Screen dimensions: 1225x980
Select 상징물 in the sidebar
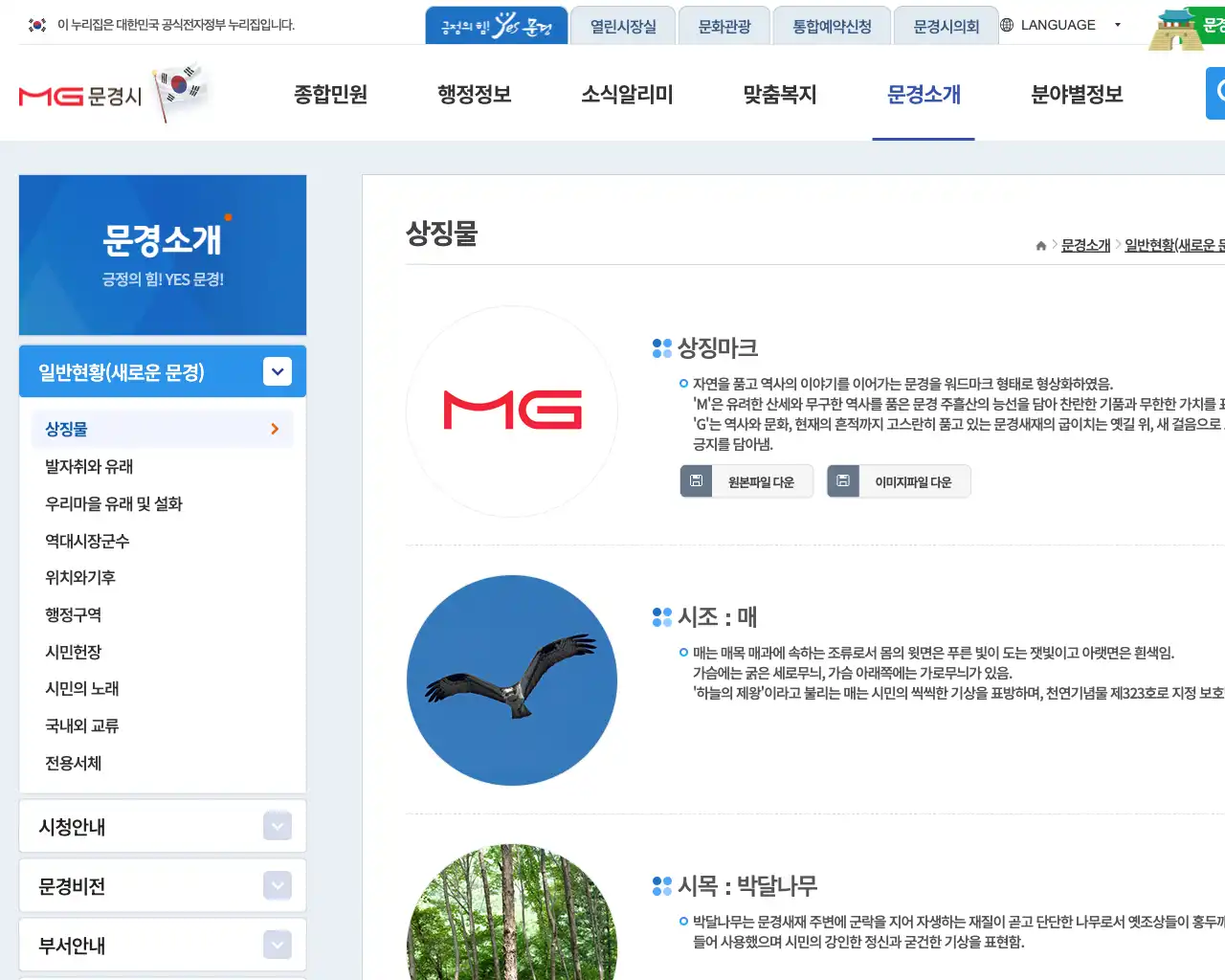pos(163,429)
